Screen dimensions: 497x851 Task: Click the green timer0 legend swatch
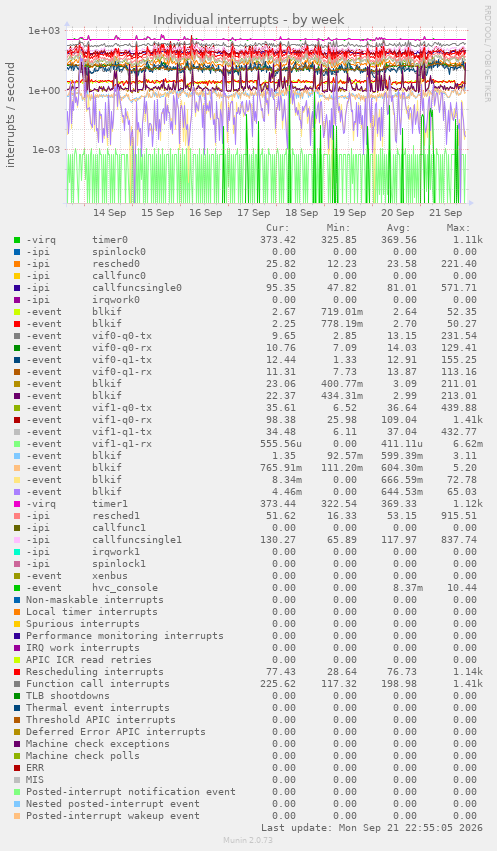point(17,240)
